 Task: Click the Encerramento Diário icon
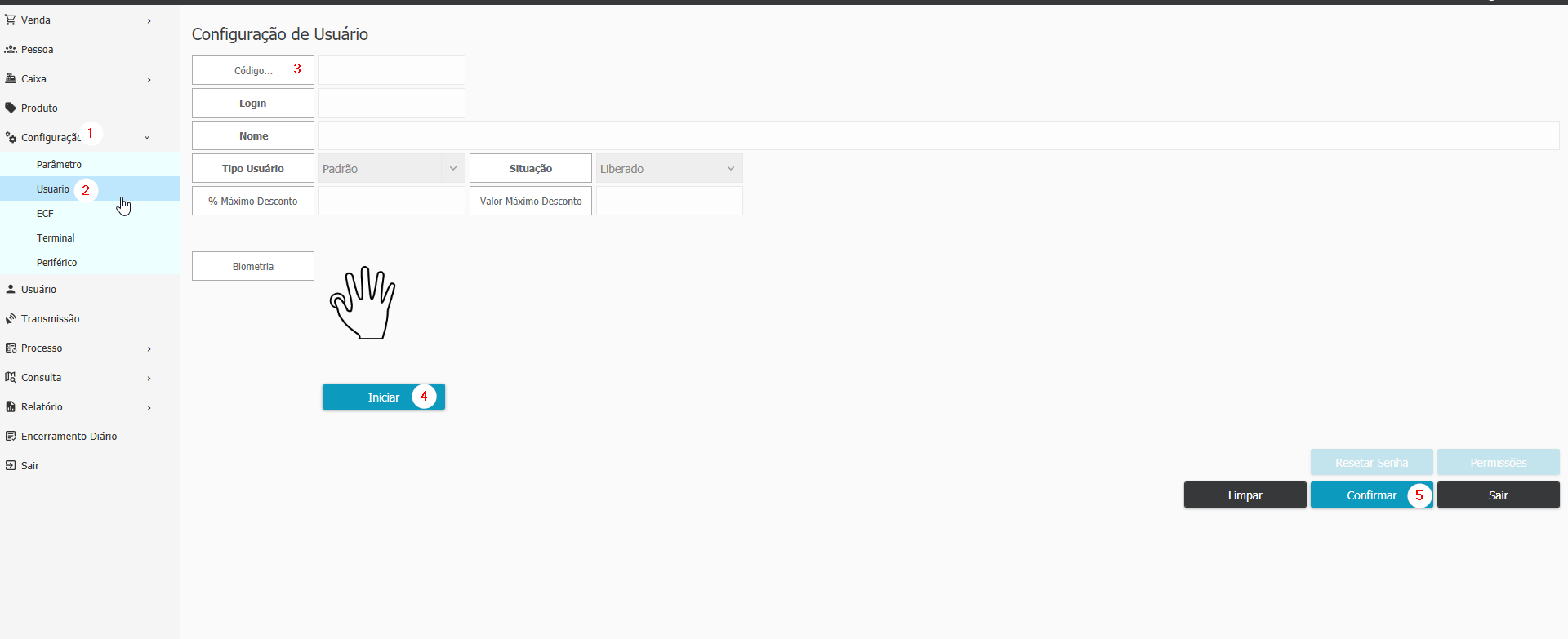tap(11, 436)
